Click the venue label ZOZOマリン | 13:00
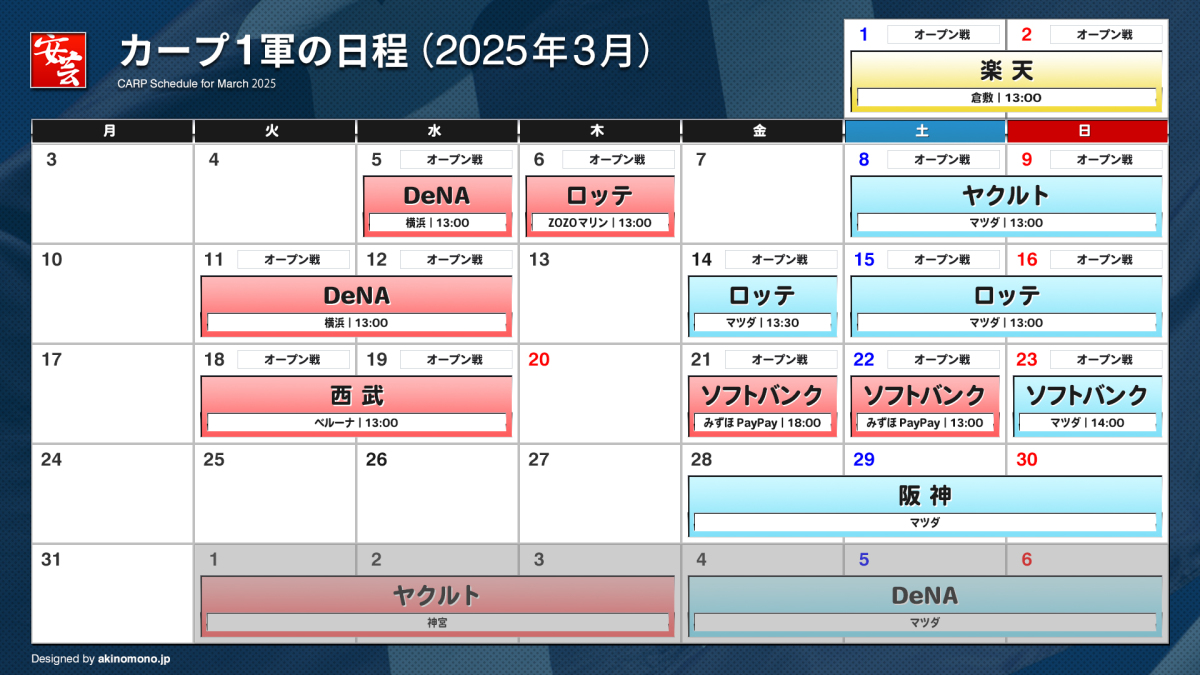 [600, 223]
